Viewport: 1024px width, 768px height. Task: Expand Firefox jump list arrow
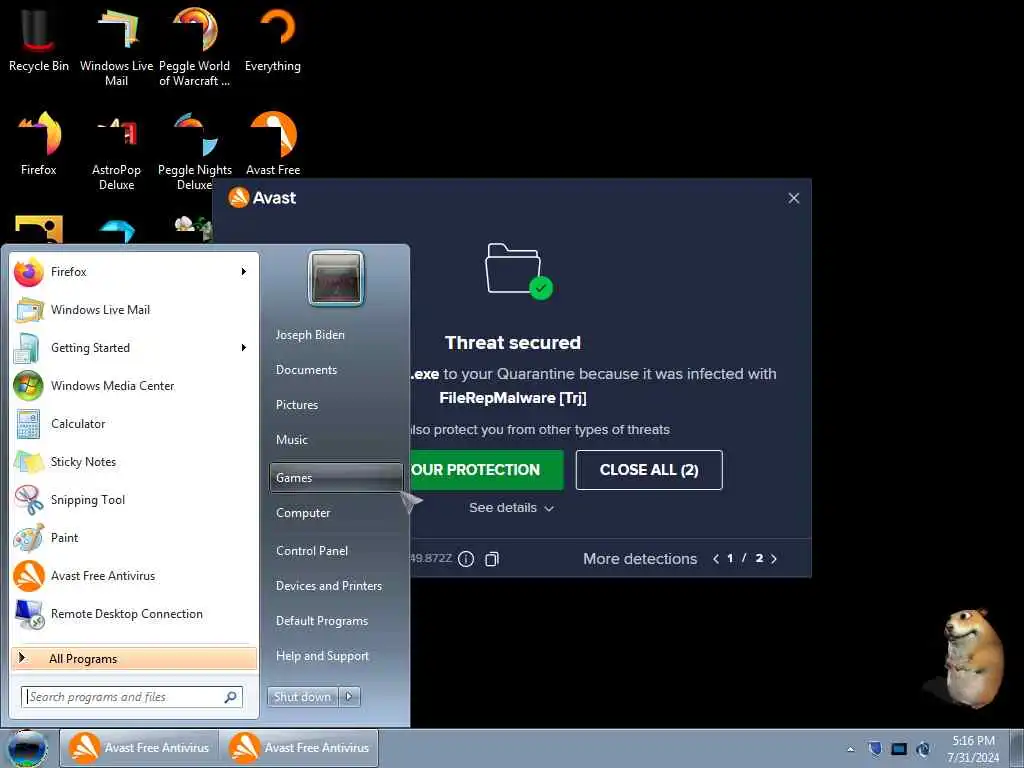point(244,272)
